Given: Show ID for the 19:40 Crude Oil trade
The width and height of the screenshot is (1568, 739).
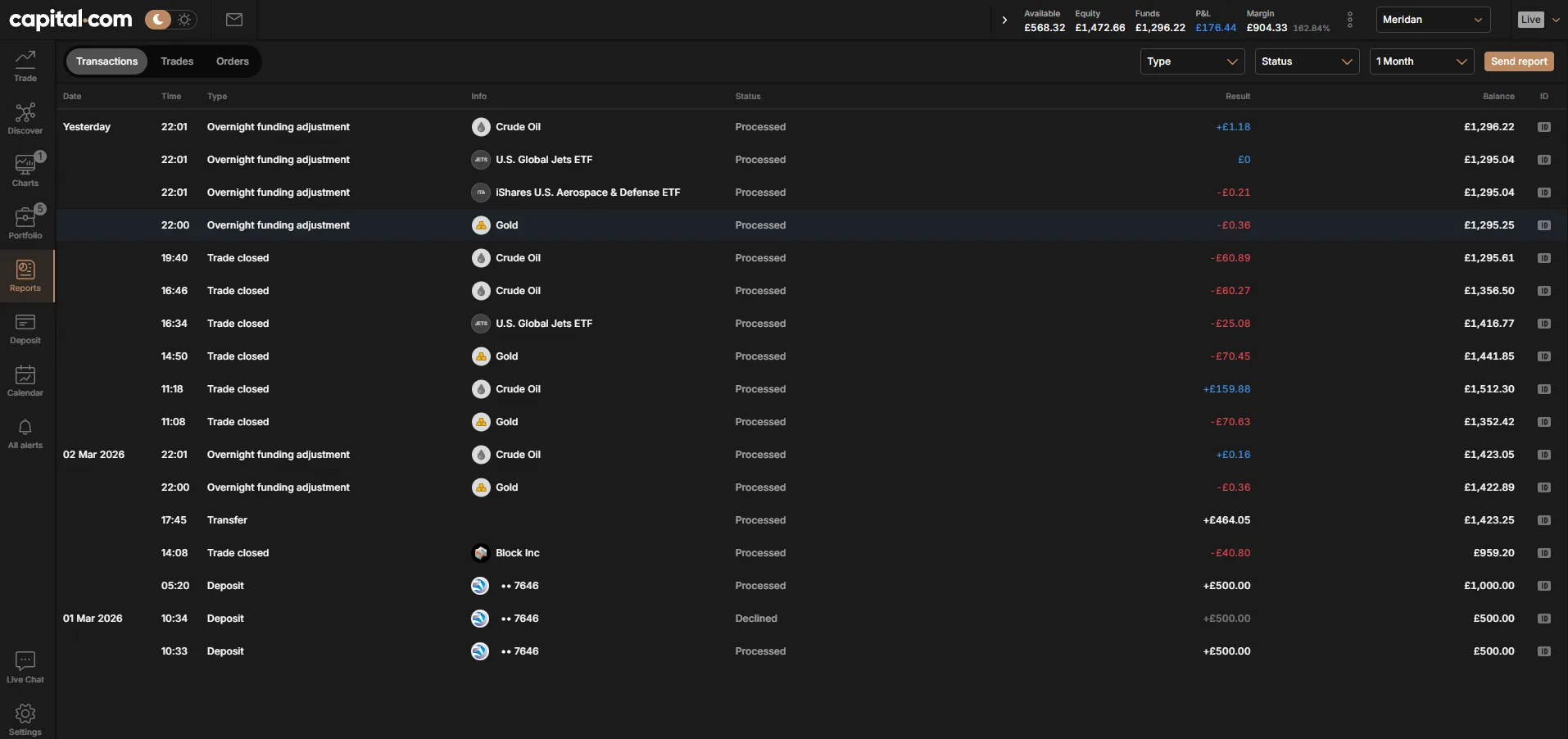Looking at the screenshot, I should (x=1544, y=258).
